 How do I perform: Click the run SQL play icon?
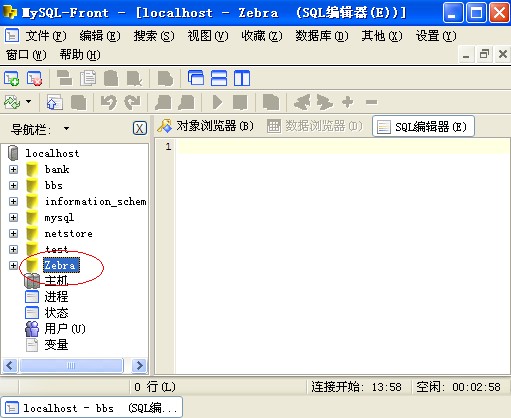(217, 102)
